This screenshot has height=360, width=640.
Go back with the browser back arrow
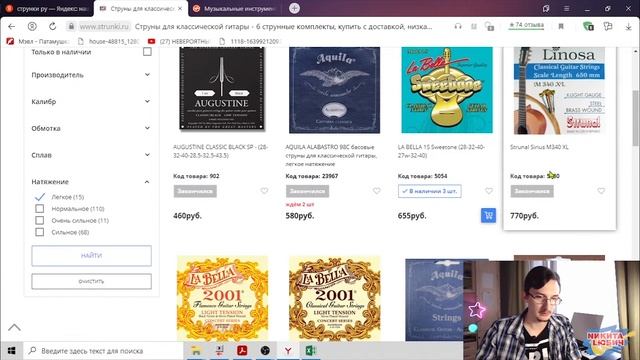click(x=11, y=27)
